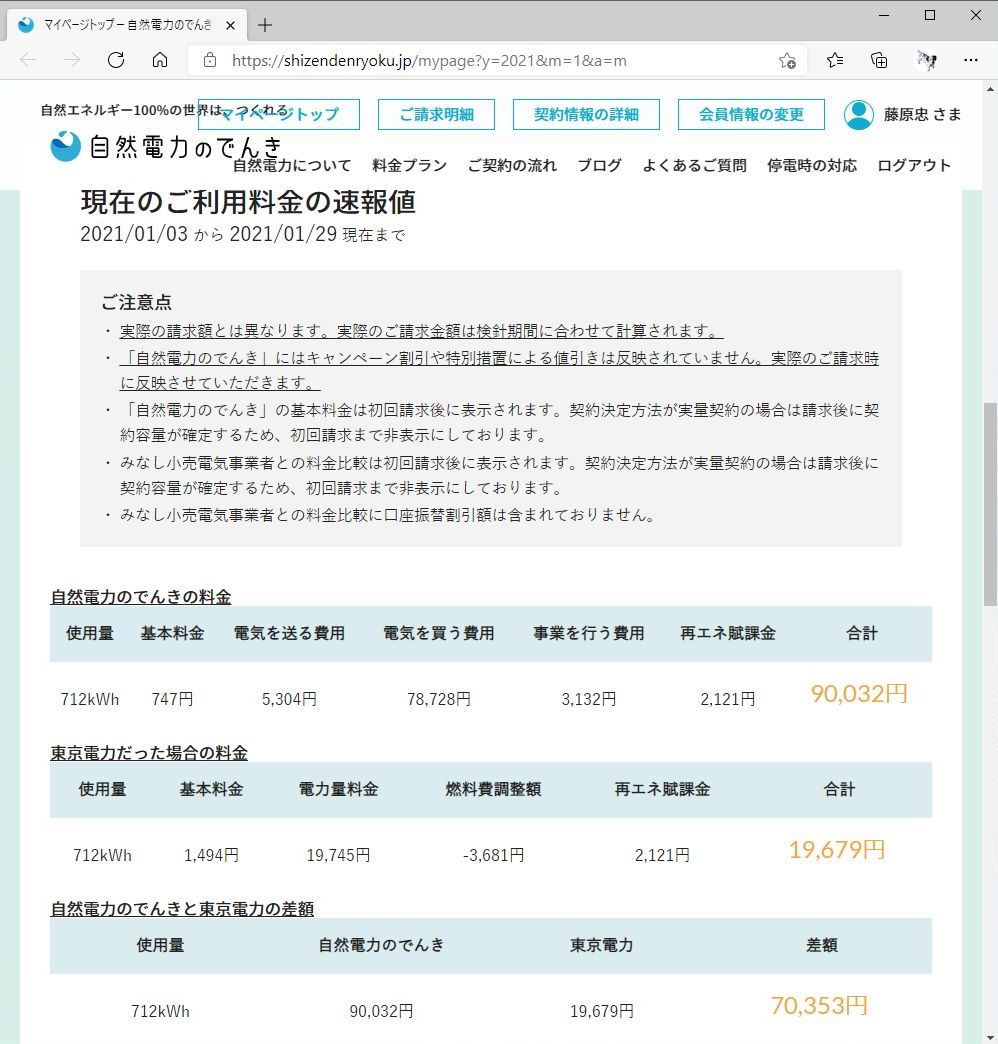Open 自然電力について menu item
998x1044 pixels.
(292, 165)
